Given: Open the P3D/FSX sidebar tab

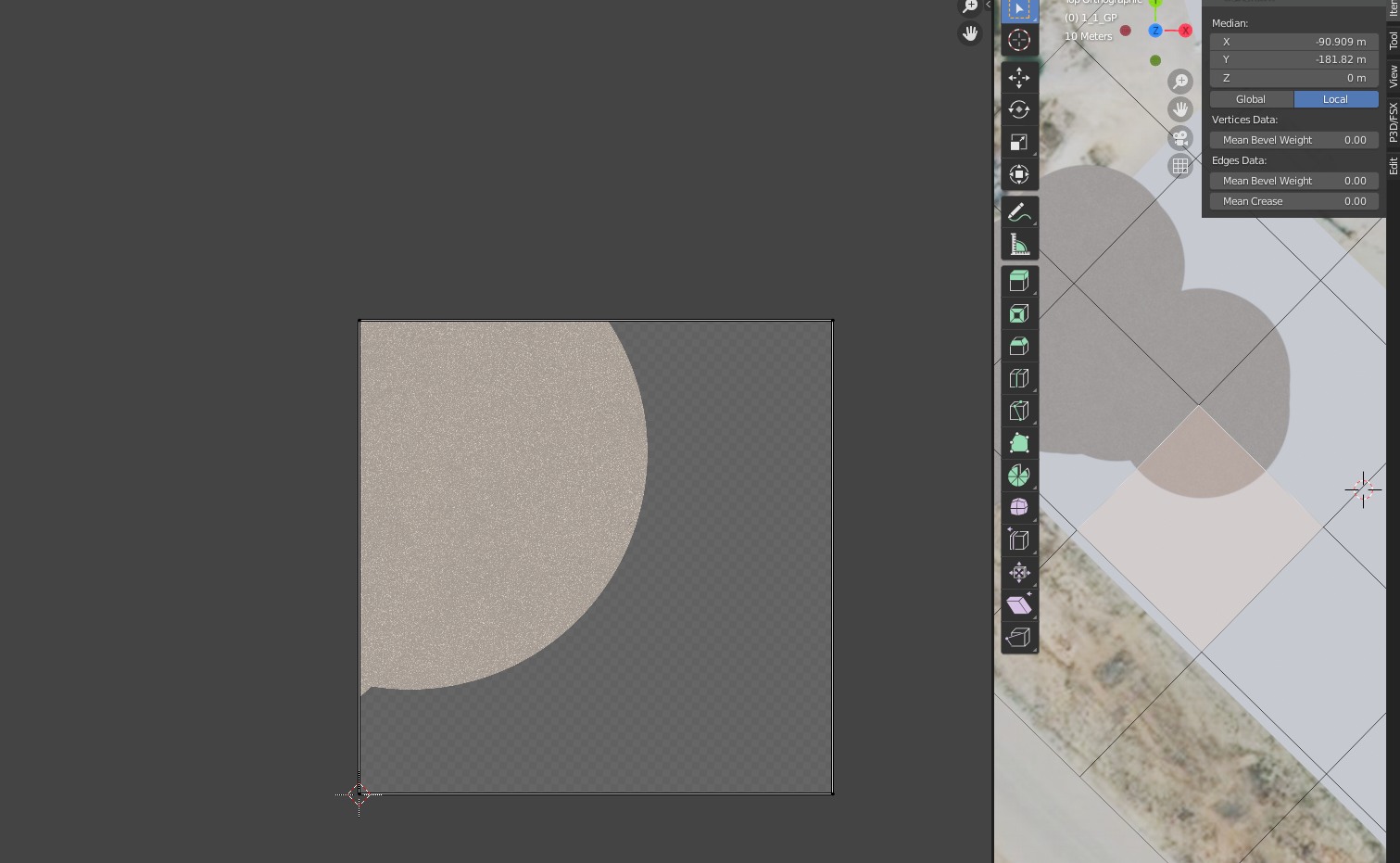Looking at the screenshot, I should coord(1393,121).
